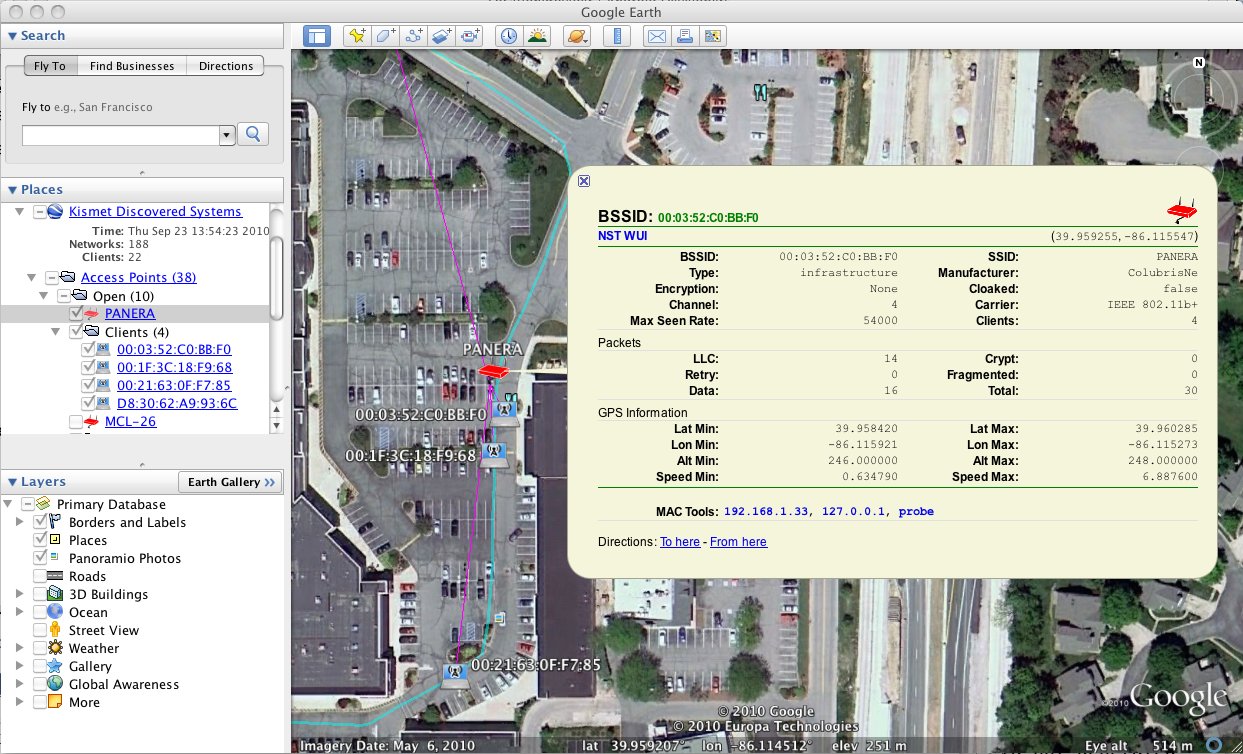1243x754 pixels.
Task: Toggle sunlight across the landscape
Action: point(538,36)
